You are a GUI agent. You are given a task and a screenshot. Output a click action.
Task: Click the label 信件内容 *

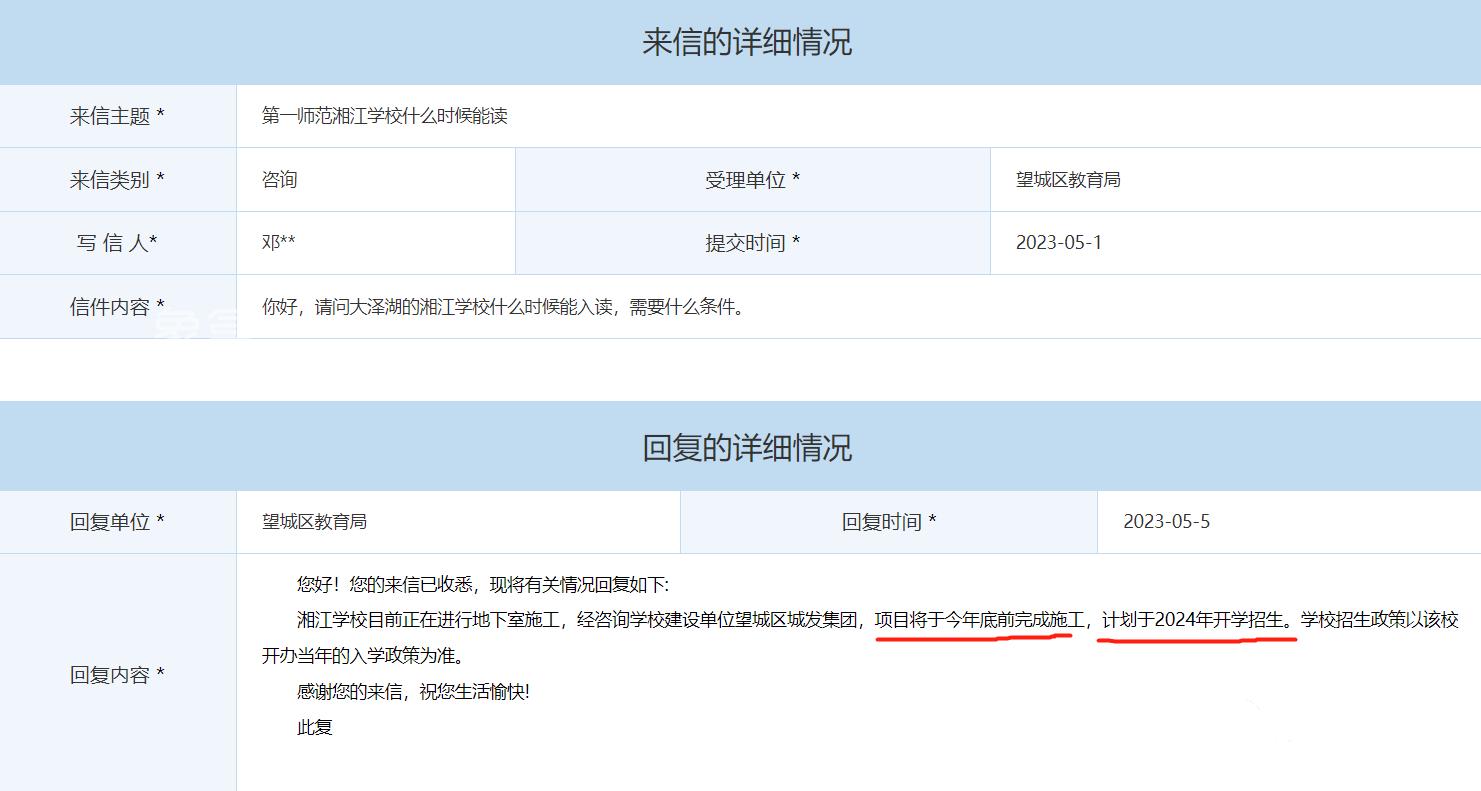coord(117,306)
